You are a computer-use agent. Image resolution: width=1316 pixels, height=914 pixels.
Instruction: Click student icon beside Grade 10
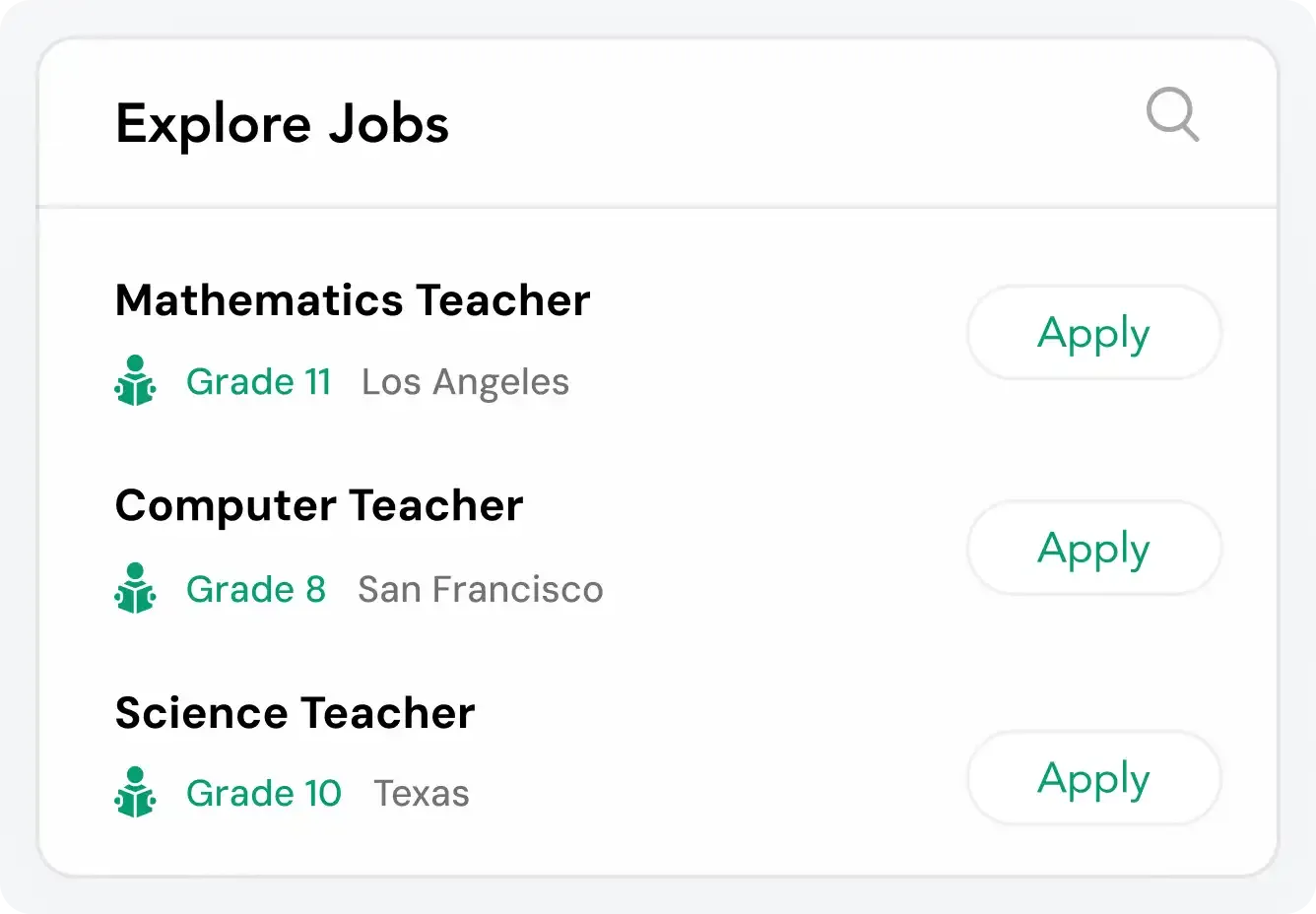coord(135,792)
